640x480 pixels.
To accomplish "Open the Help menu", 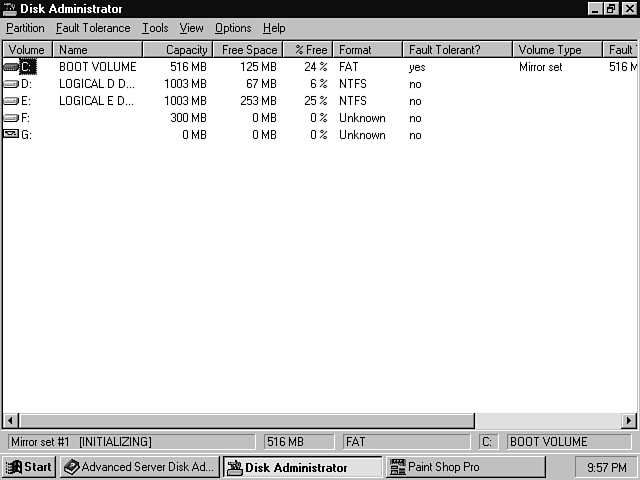I will [x=274, y=28].
